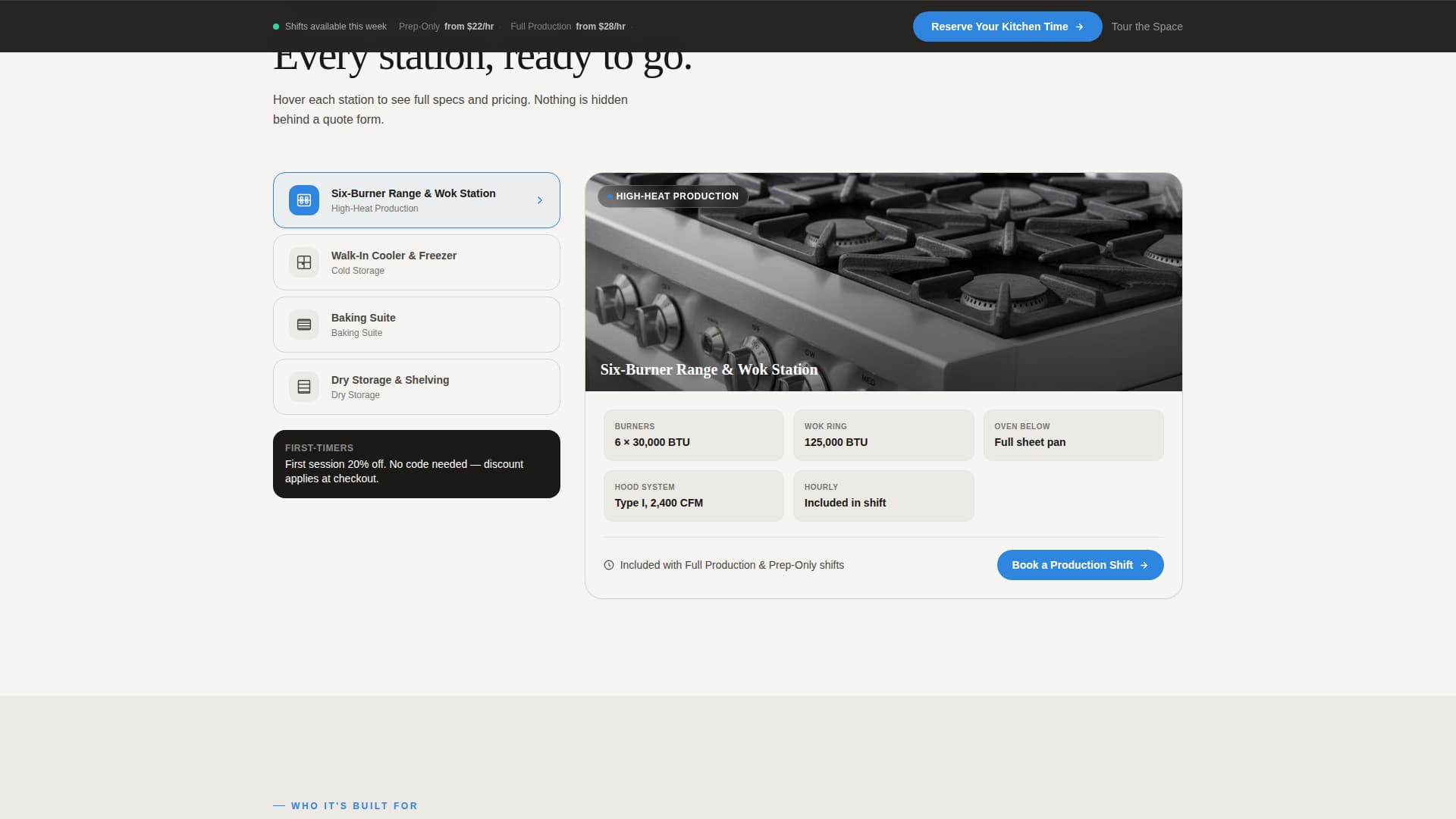Image resolution: width=1456 pixels, height=819 pixels.
Task: Select the Prep-Only pricing option in the header
Action: coord(419,26)
